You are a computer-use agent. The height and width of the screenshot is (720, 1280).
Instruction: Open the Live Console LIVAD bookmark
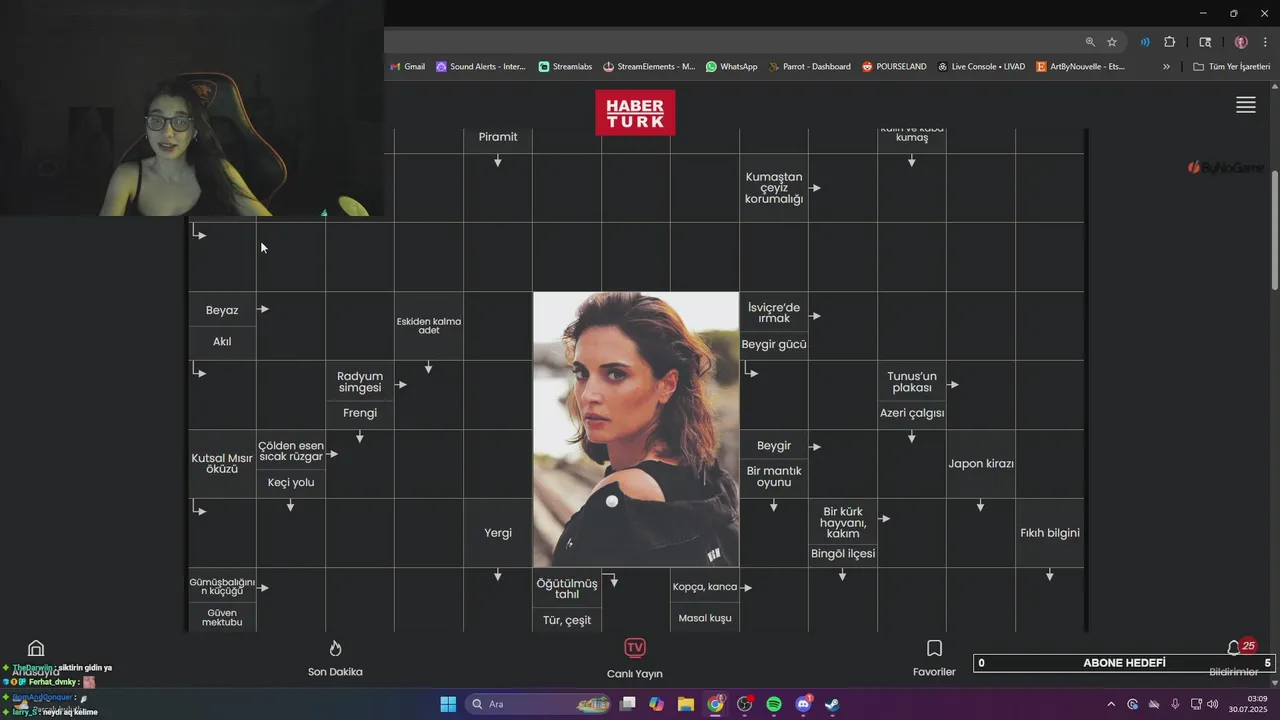981,67
